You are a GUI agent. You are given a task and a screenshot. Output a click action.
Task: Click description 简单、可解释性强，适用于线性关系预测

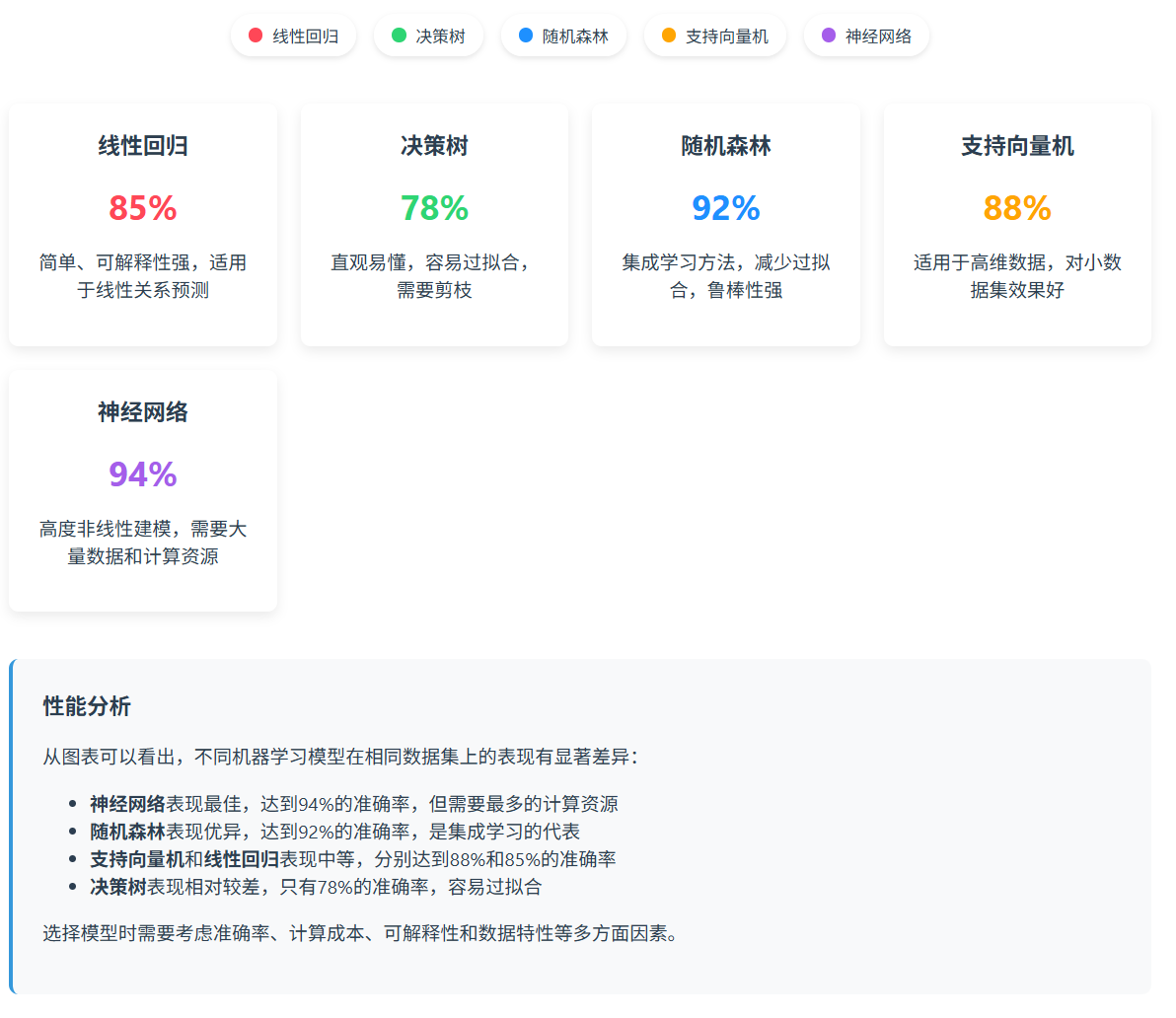142,276
